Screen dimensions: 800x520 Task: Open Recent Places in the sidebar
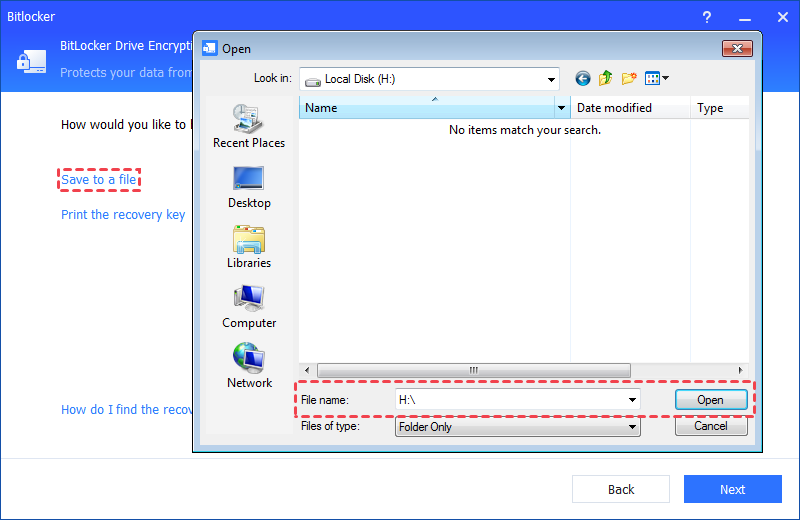(249, 127)
